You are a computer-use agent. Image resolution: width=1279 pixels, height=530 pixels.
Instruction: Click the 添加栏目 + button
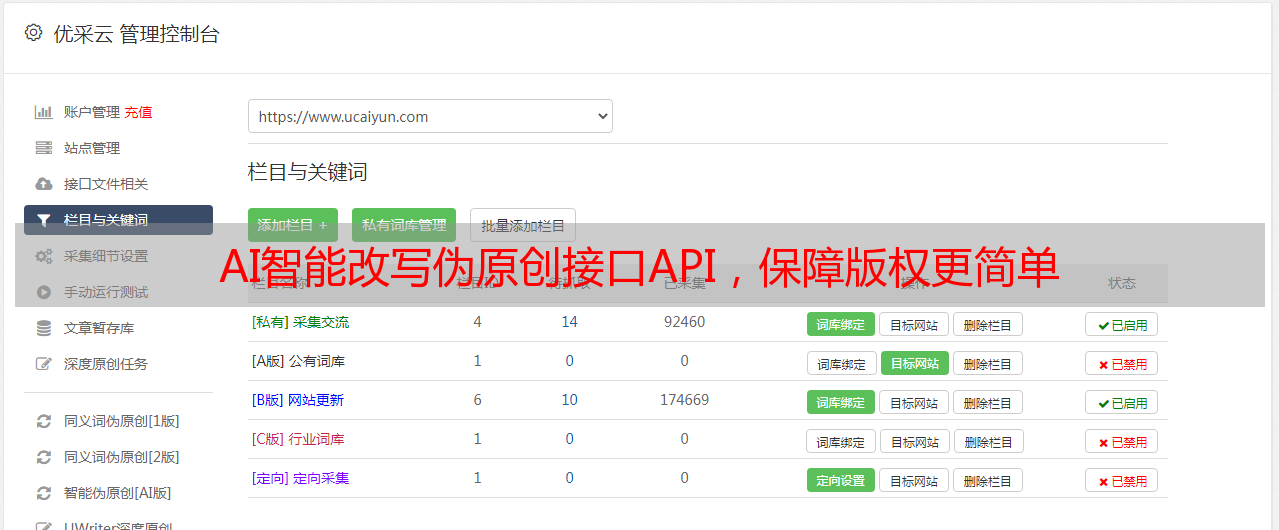coord(292,226)
